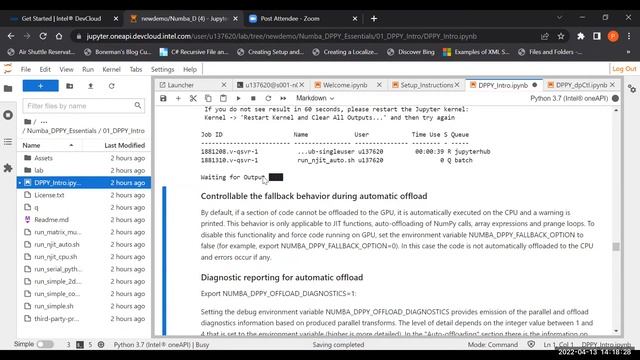The height and width of the screenshot is (360, 640).
Task: Go back in the browser
Action: pos(11,36)
